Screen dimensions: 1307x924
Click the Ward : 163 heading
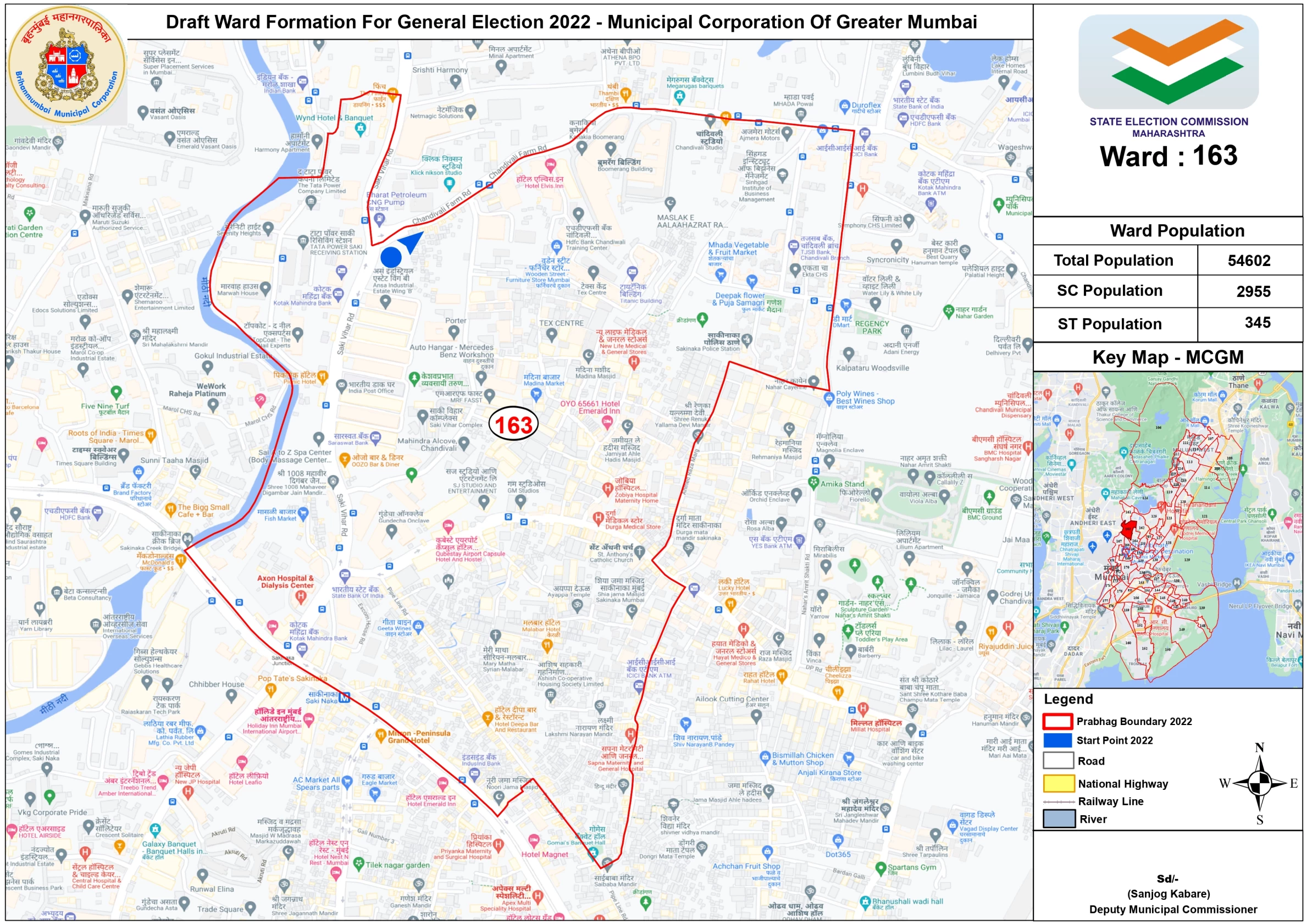coord(1168,156)
